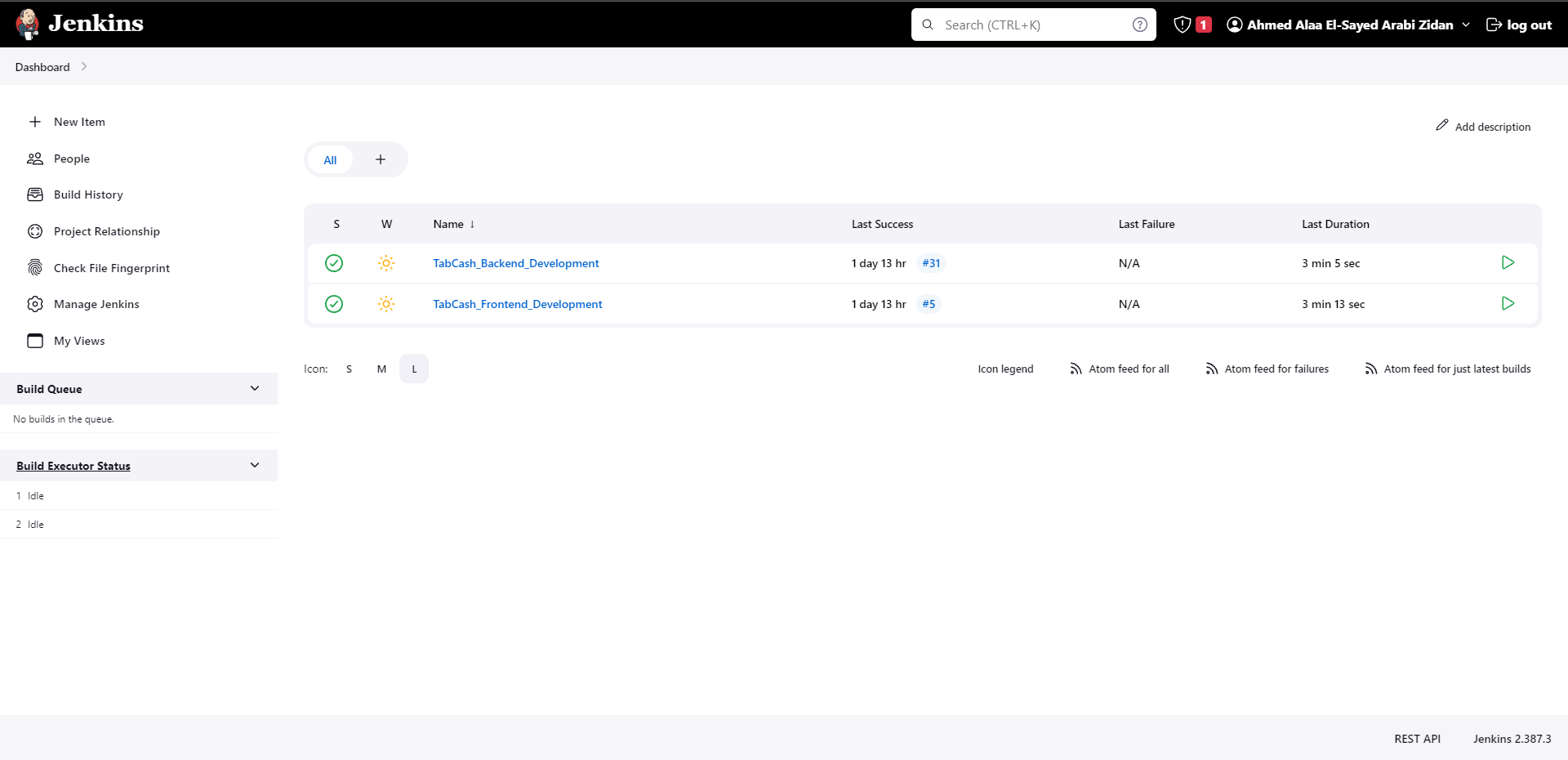Click sunny weather icon for TabCash_Frontend_Development
1568x760 pixels.
pyautogui.click(x=386, y=304)
